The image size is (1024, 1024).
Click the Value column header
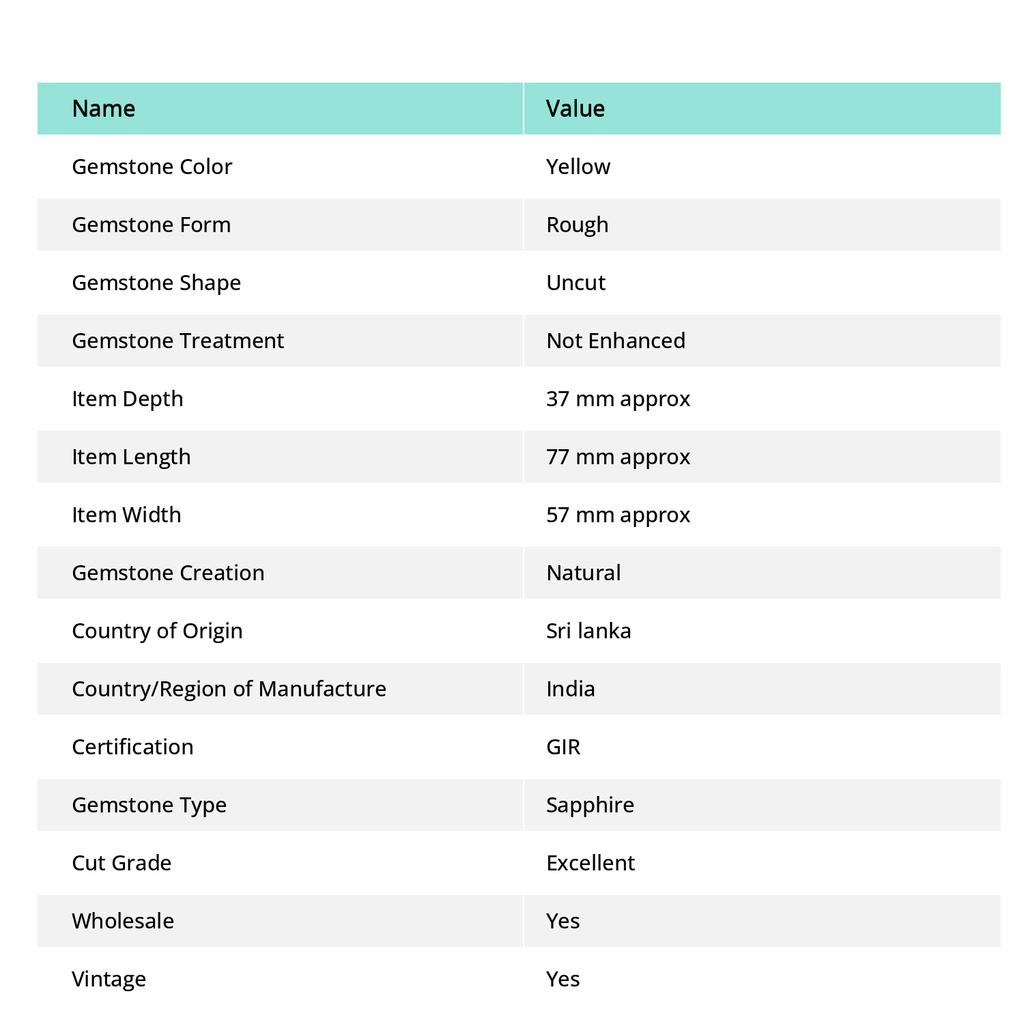point(575,108)
